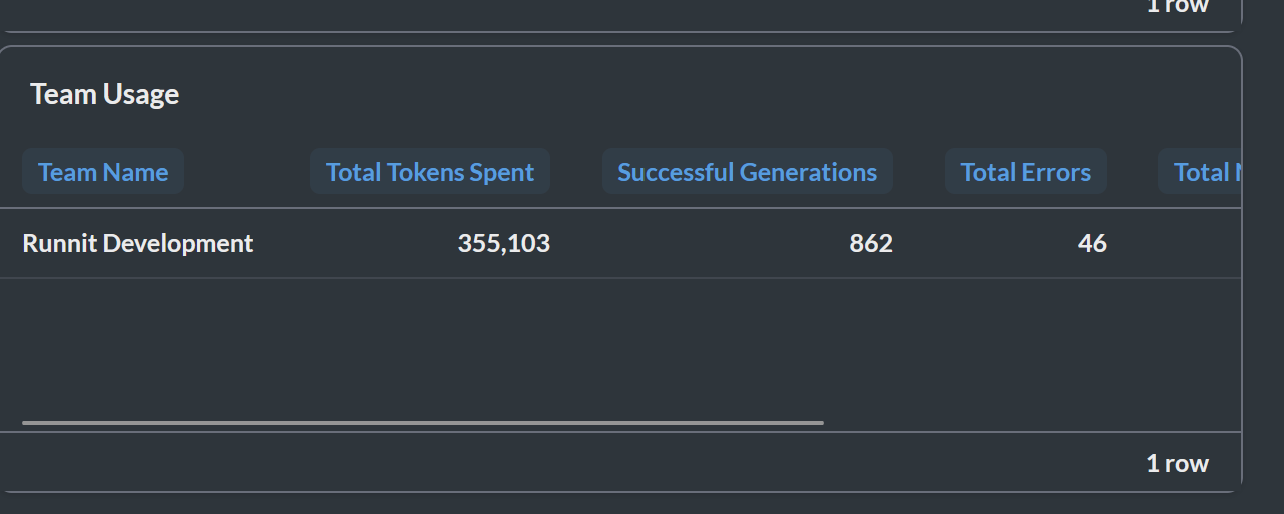Select the Runnit Development team cell
The image size is (1284, 514).
click(138, 243)
